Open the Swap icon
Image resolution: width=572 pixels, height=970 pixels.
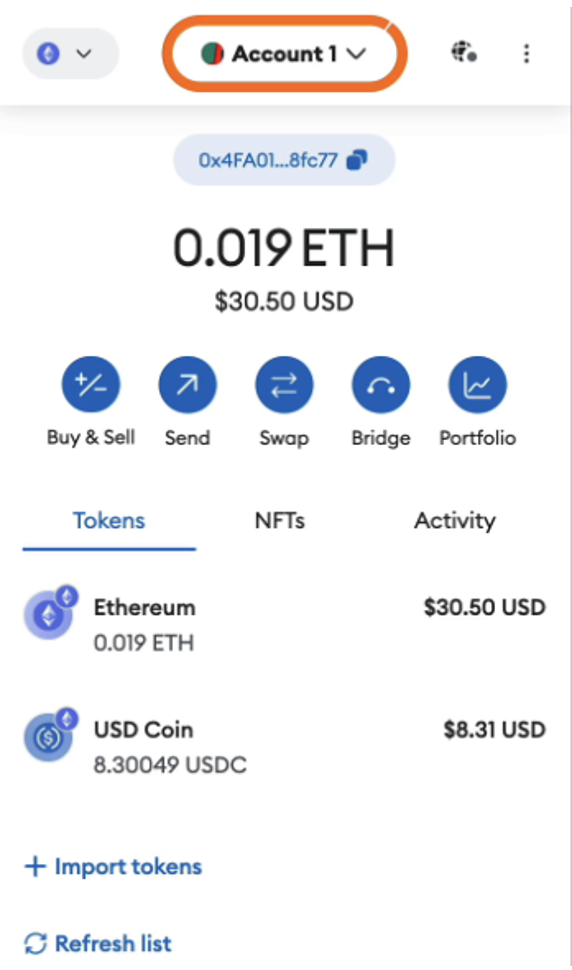pyautogui.click(x=284, y=385)
